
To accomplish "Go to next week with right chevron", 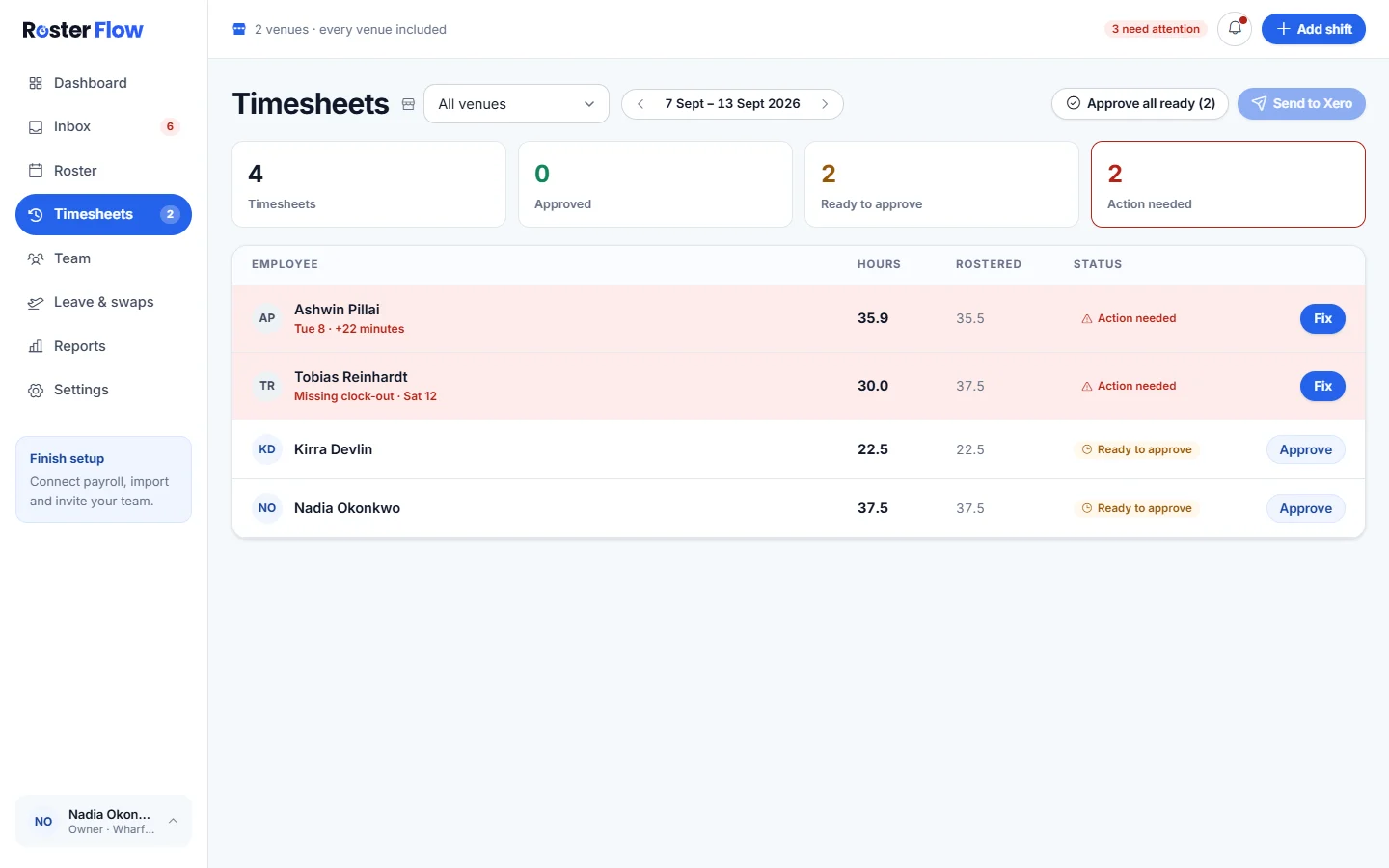I will pyautogui.click(x=825, y=104).
